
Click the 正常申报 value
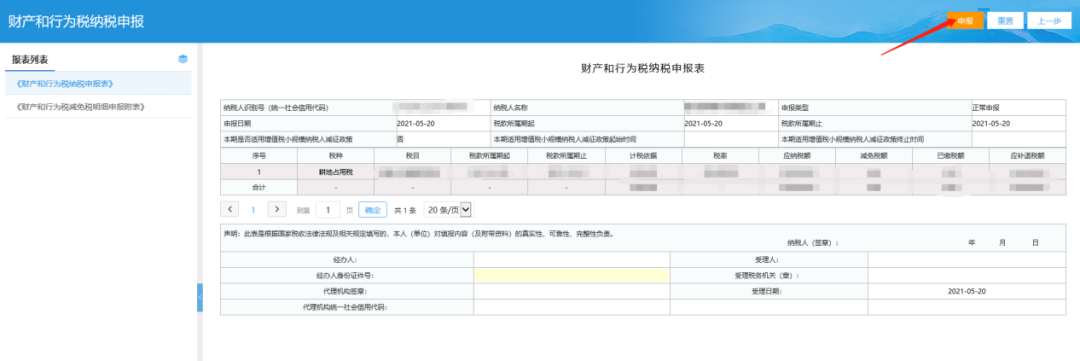click(x=986, y=108)
